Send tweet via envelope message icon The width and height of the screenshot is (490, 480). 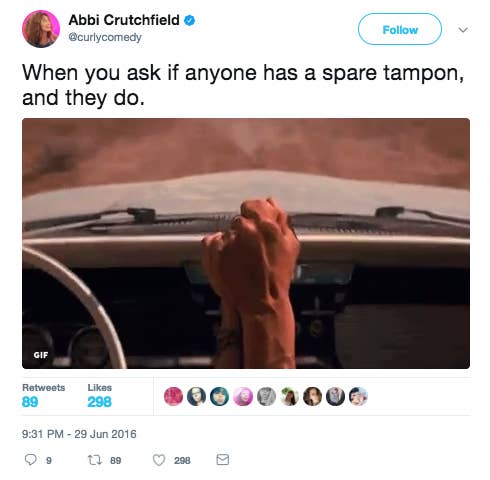223,460
